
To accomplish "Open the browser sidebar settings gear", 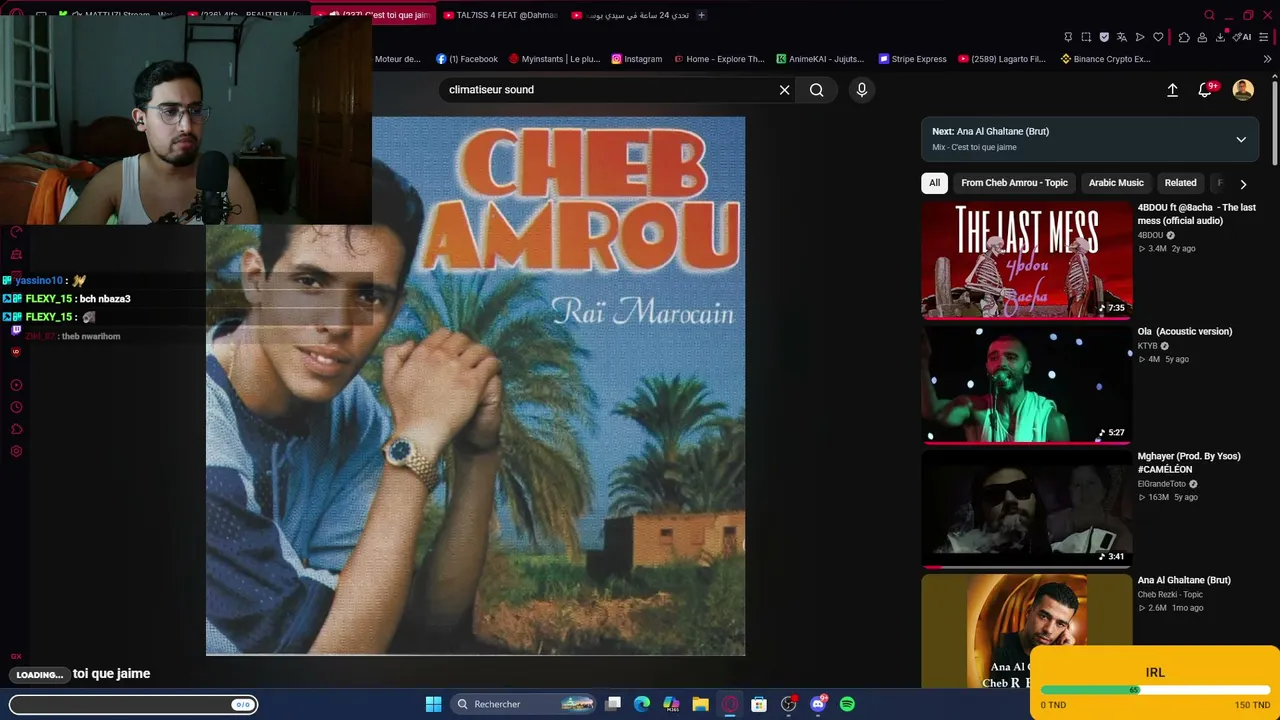I will pos(16,451).
